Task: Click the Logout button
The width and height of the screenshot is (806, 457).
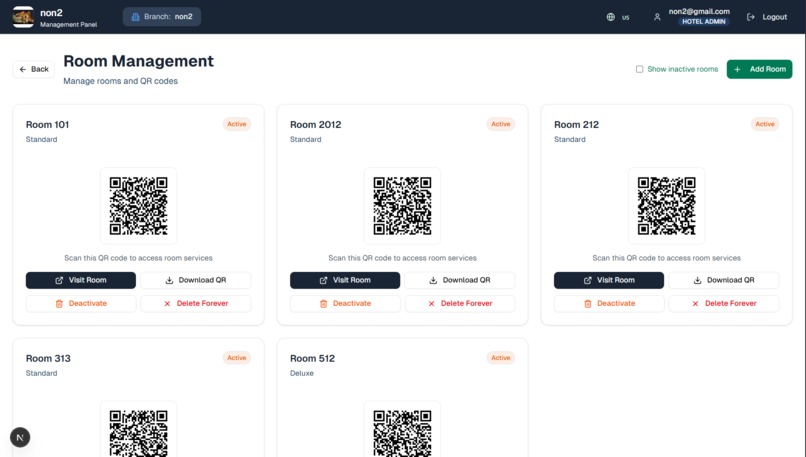Action: point(766,17)
